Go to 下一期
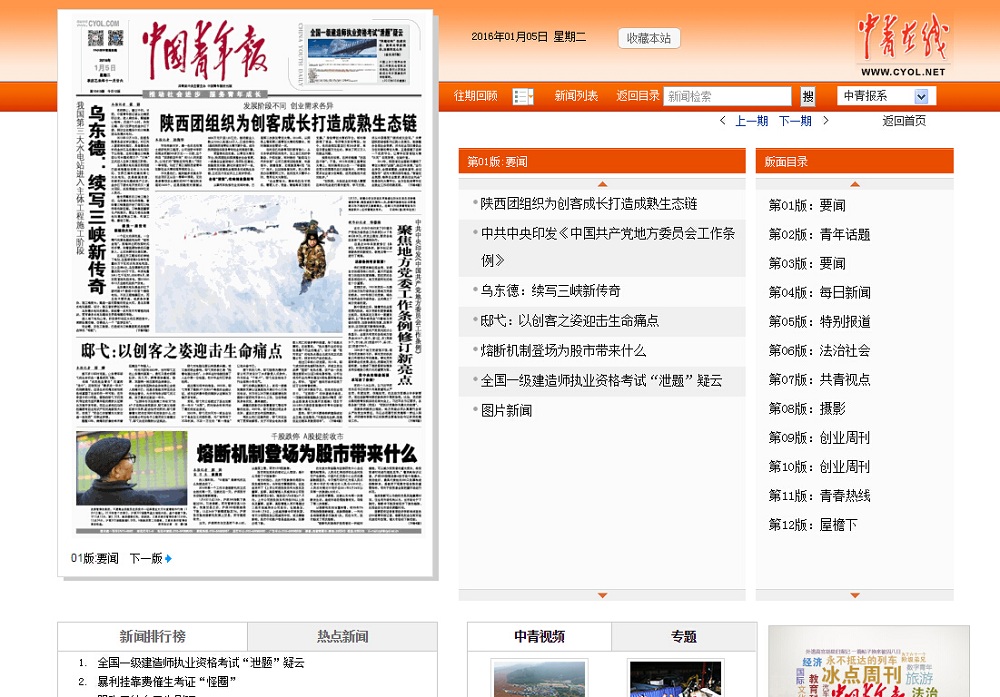Viewport: 1000px width, 697px height. [795, 121]
